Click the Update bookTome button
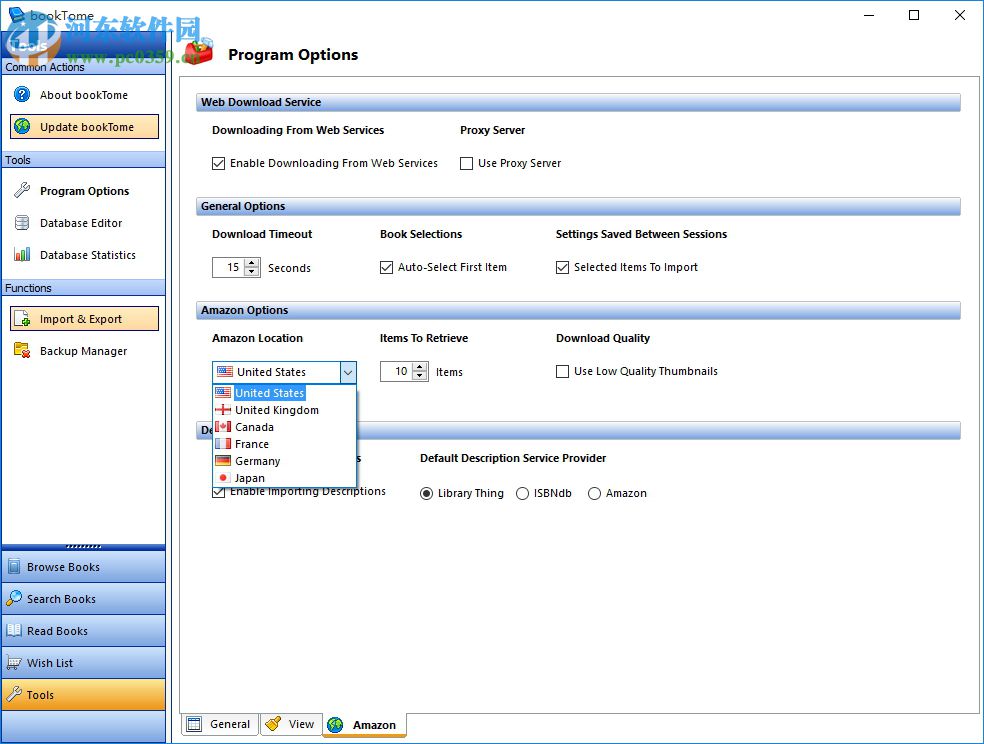Image resolution: width=984 pixels, height=744 pixels. 84,127
